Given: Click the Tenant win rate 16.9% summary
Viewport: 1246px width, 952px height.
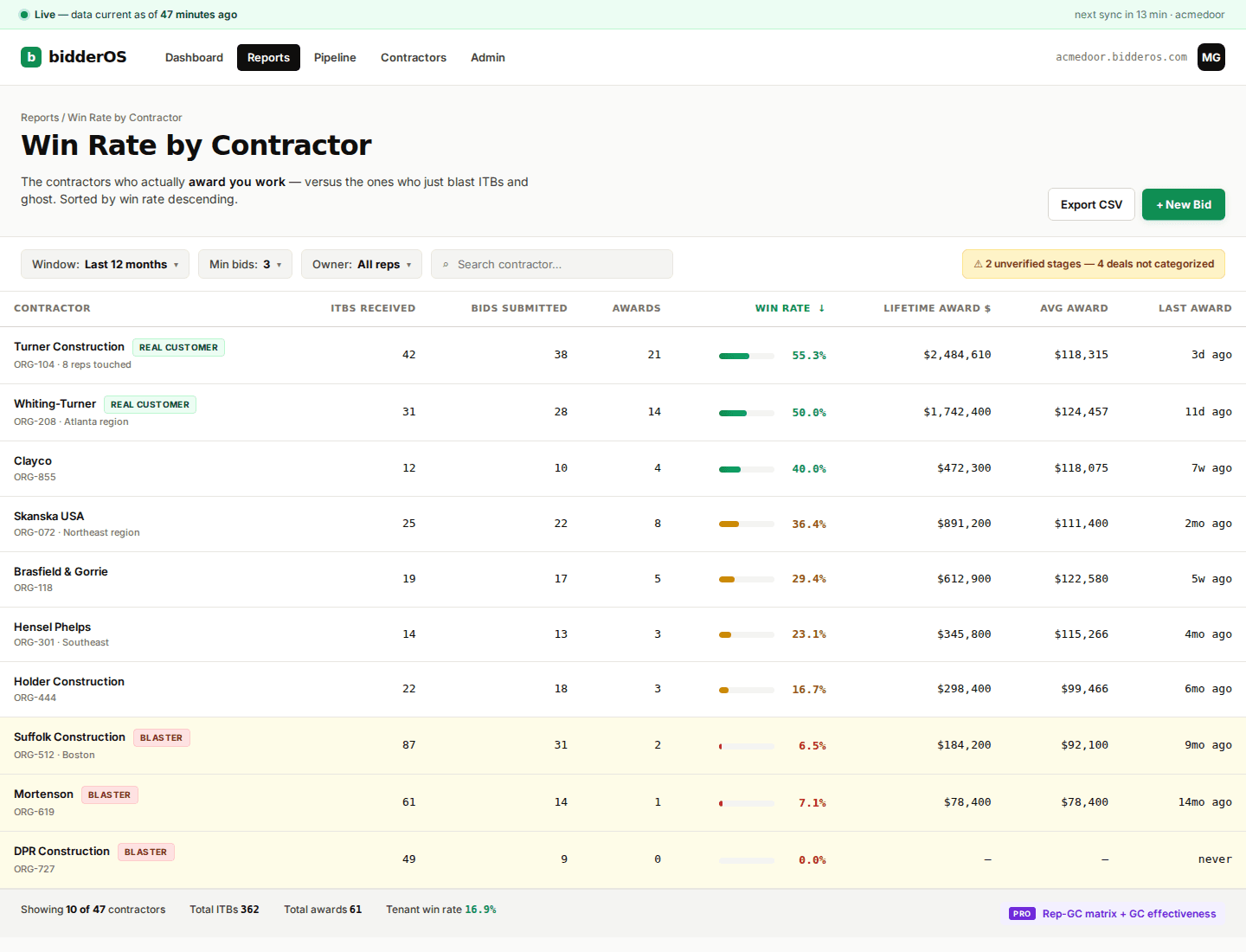Looking at the screenshot, I should coord(441,910).
